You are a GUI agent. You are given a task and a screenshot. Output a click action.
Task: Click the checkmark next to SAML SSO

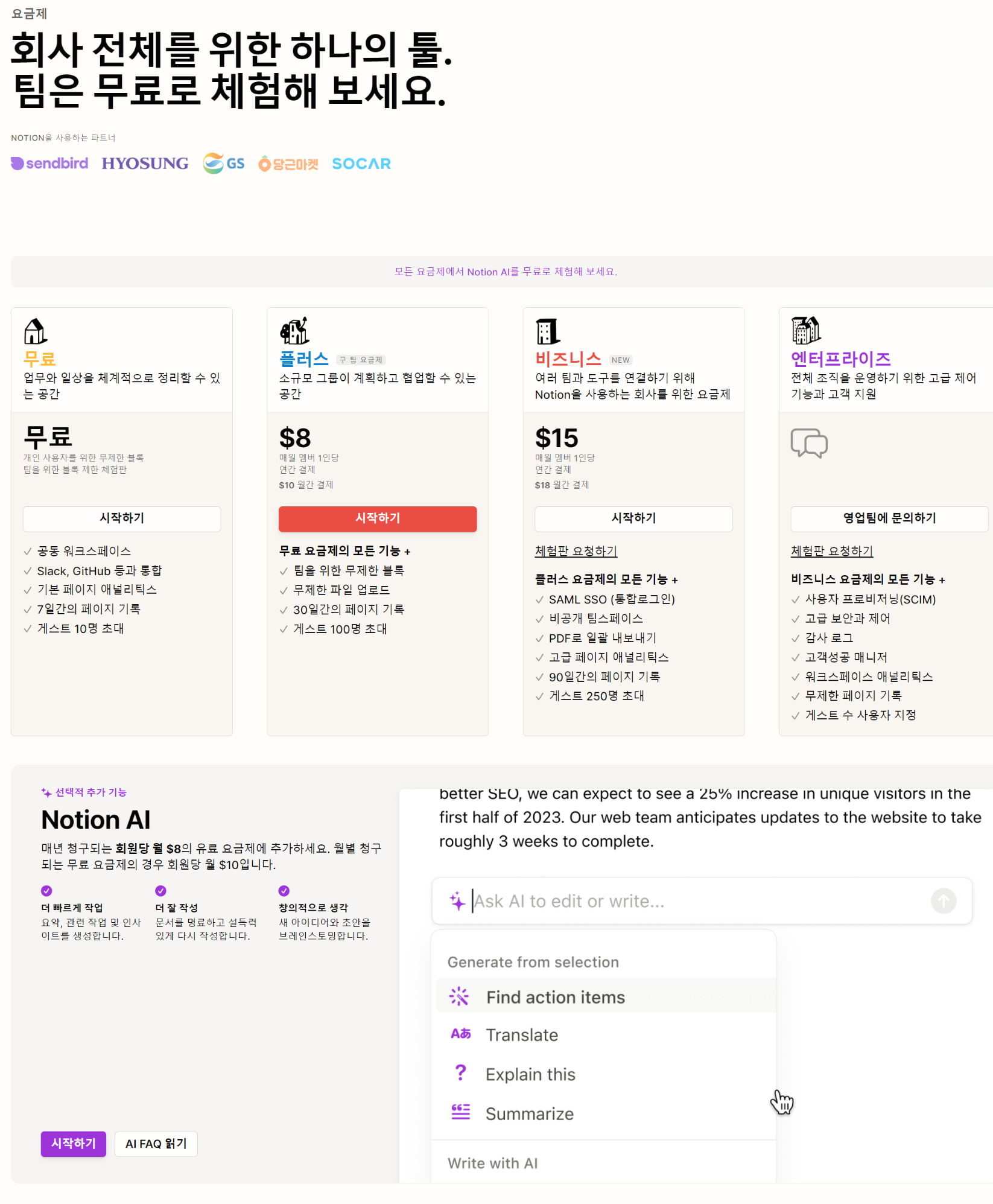point(539,600)
